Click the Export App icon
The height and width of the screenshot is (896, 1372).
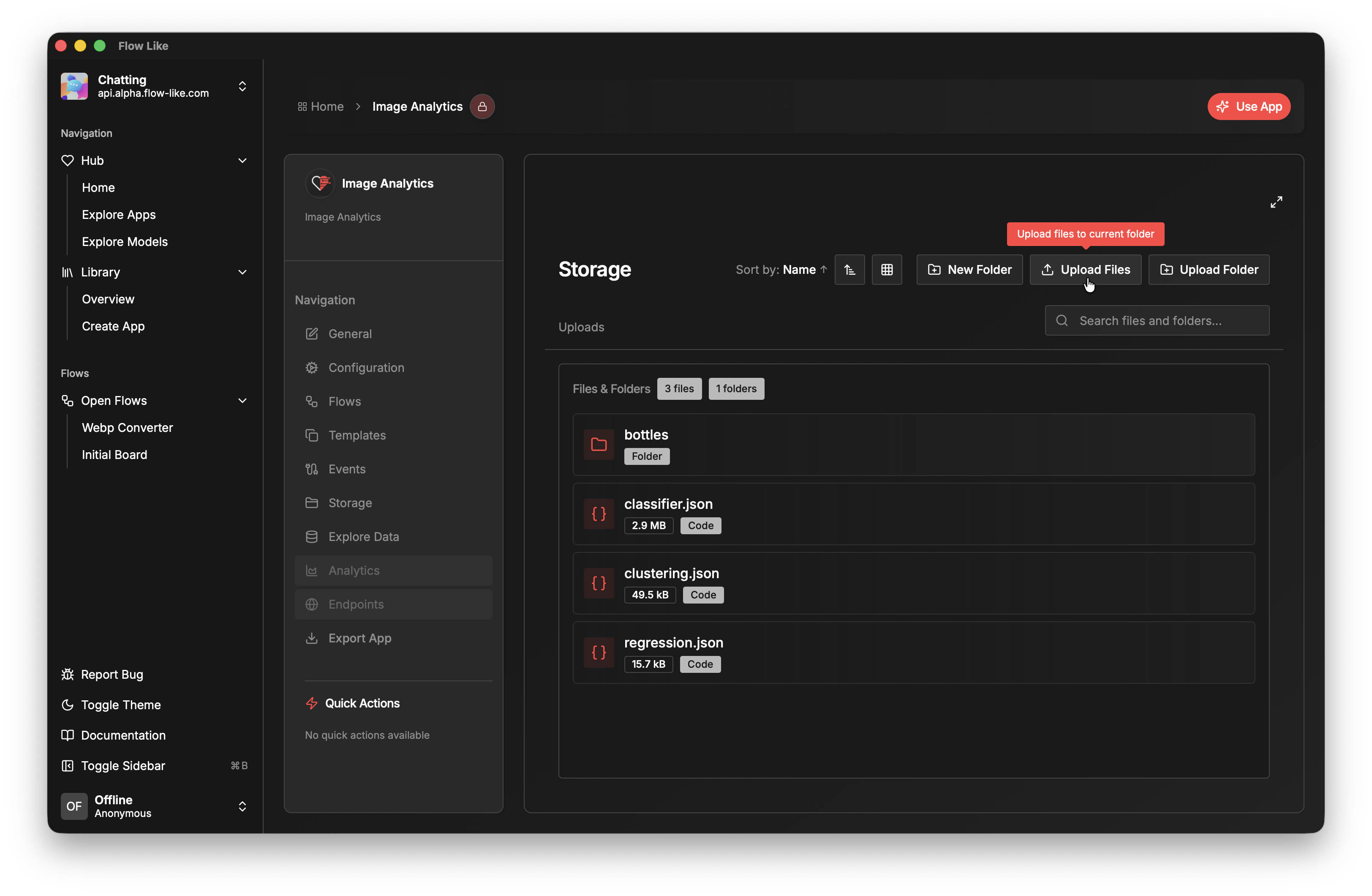click(312, 638)
